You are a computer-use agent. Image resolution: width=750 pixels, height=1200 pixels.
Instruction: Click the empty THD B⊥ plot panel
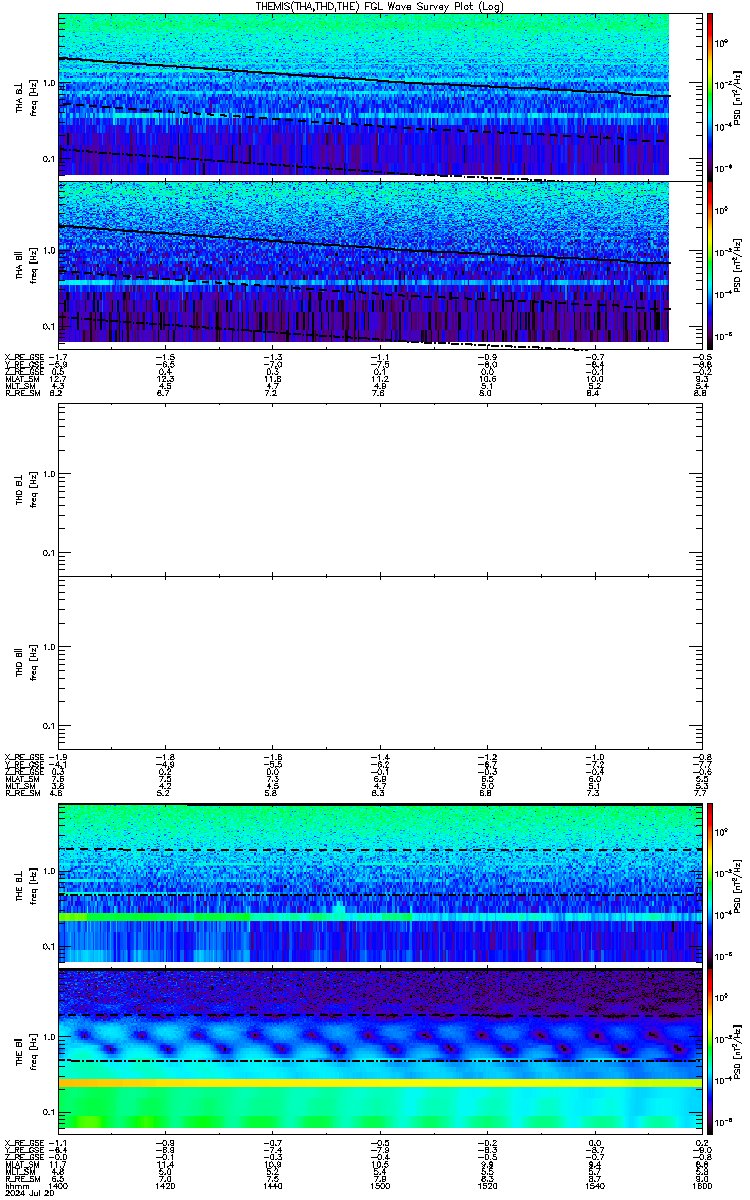378,491
